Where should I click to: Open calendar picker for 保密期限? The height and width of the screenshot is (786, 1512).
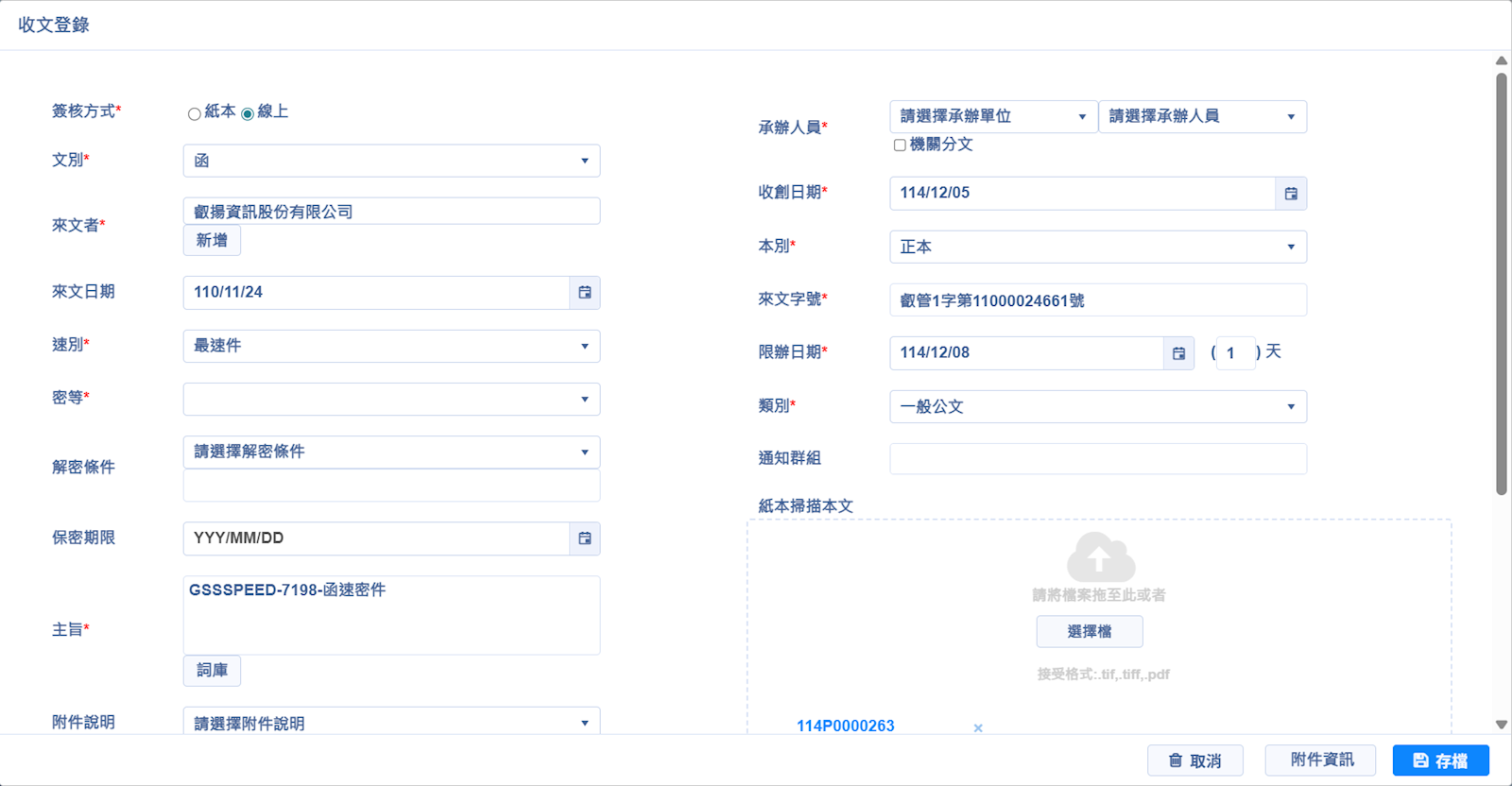pyautogui.click(x=585, y=538)
